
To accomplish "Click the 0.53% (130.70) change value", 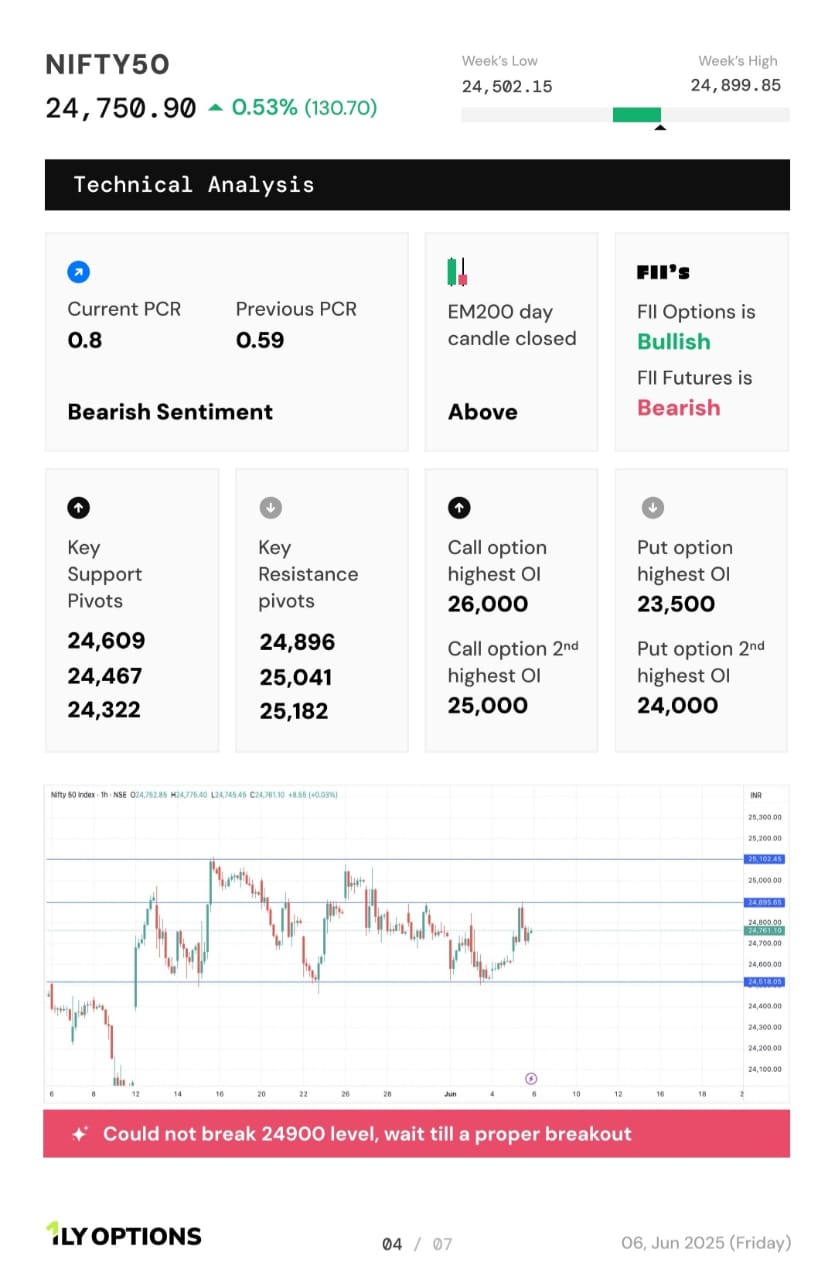I will click(305, 107).
